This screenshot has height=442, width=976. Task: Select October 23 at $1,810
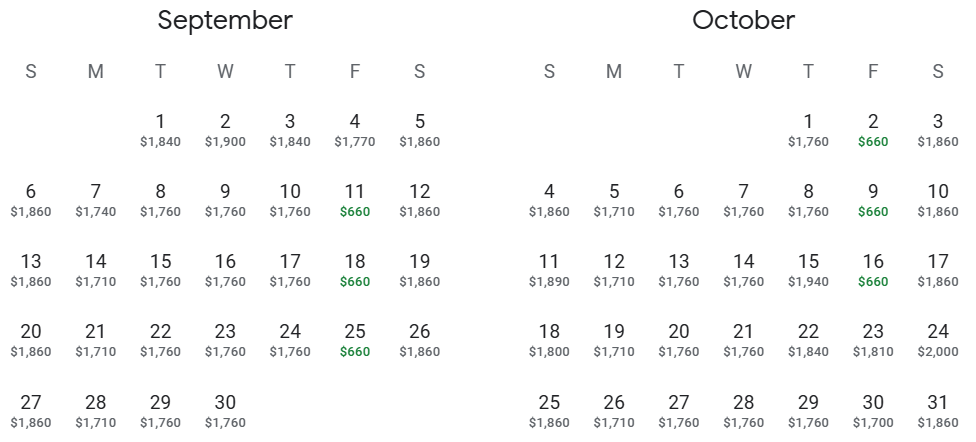pyautogui.click(x=873, y=339)
